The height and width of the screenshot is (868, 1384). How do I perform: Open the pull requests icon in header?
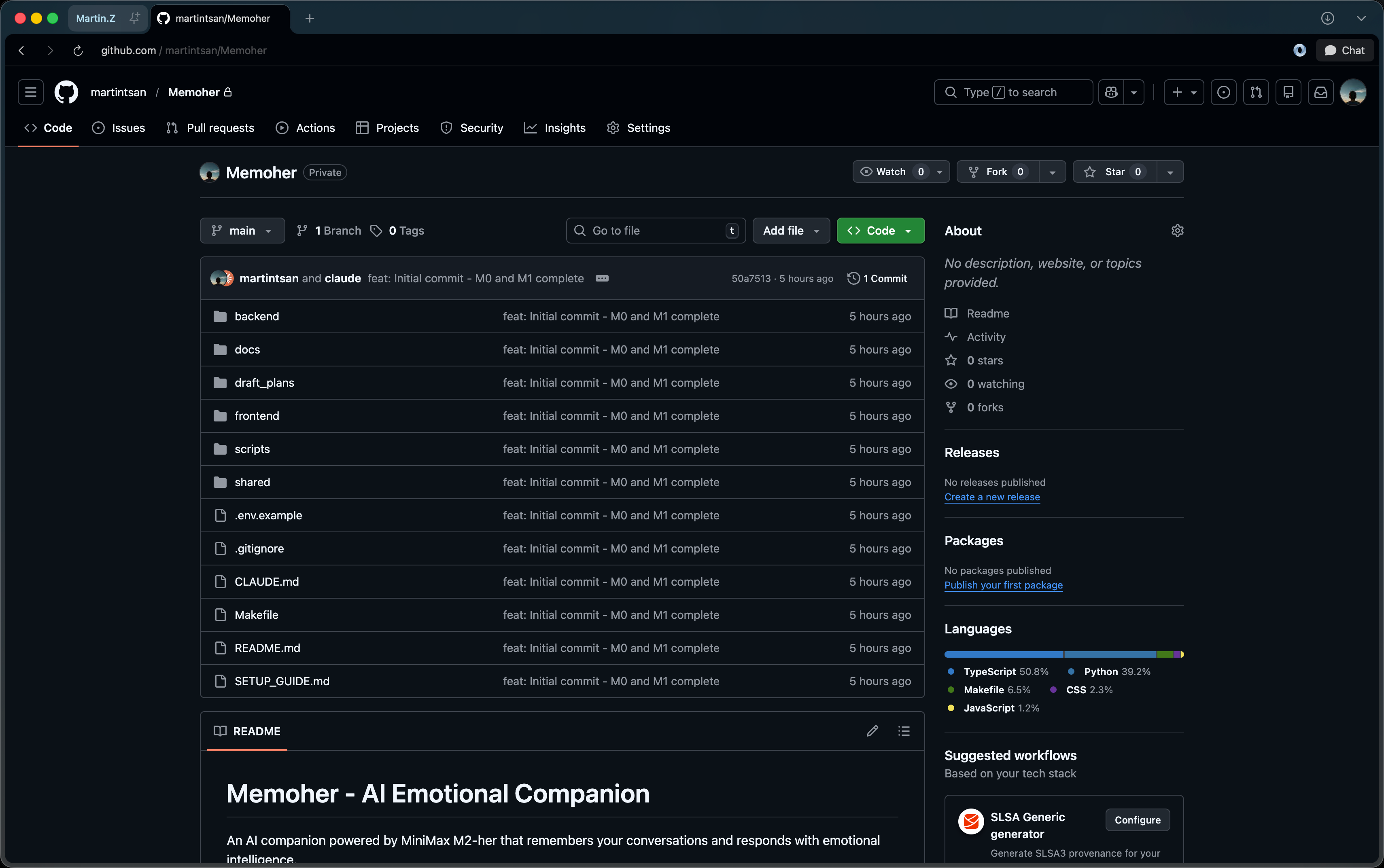point(1255,92)
